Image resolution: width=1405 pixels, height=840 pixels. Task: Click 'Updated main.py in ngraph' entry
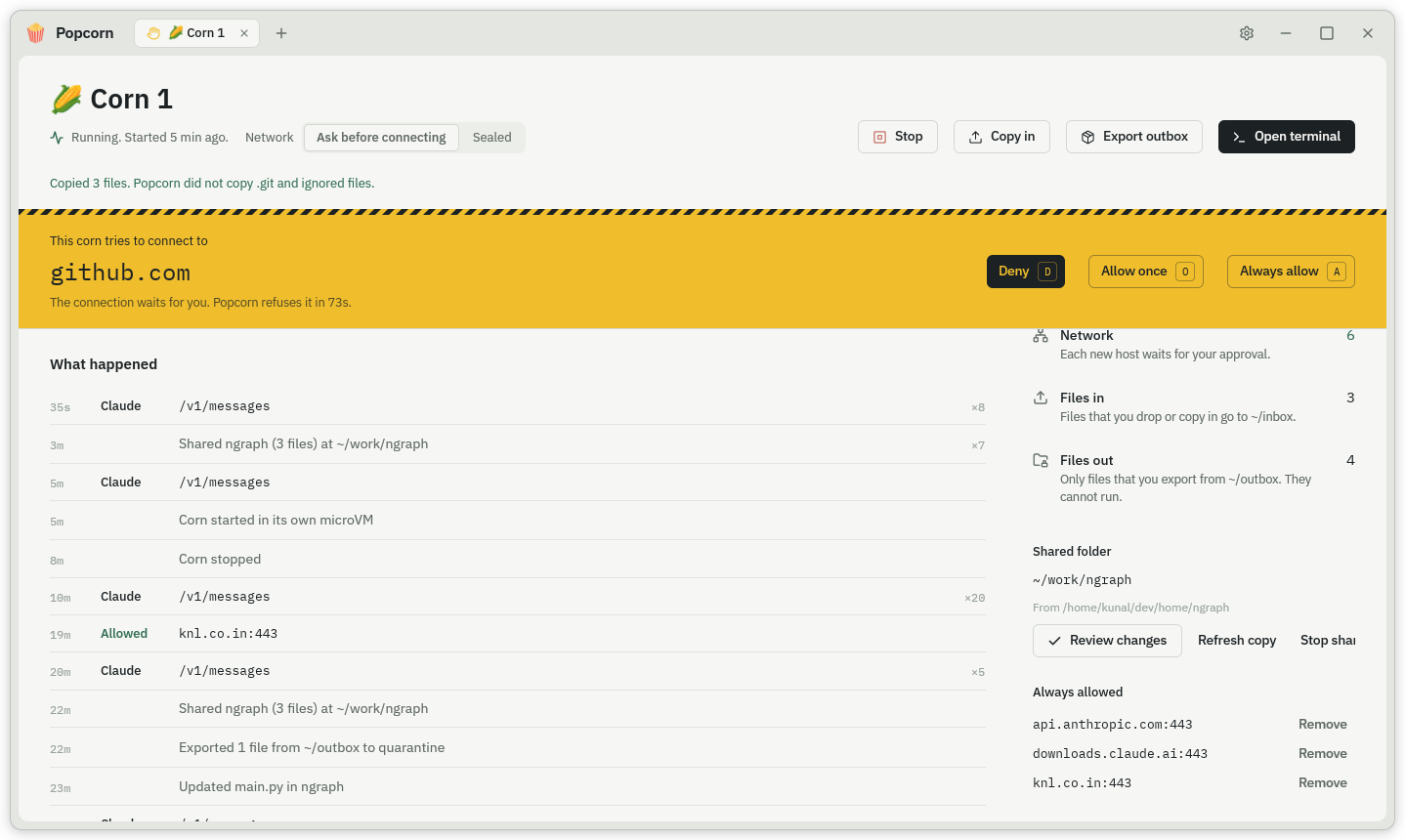tap(518, 787)
